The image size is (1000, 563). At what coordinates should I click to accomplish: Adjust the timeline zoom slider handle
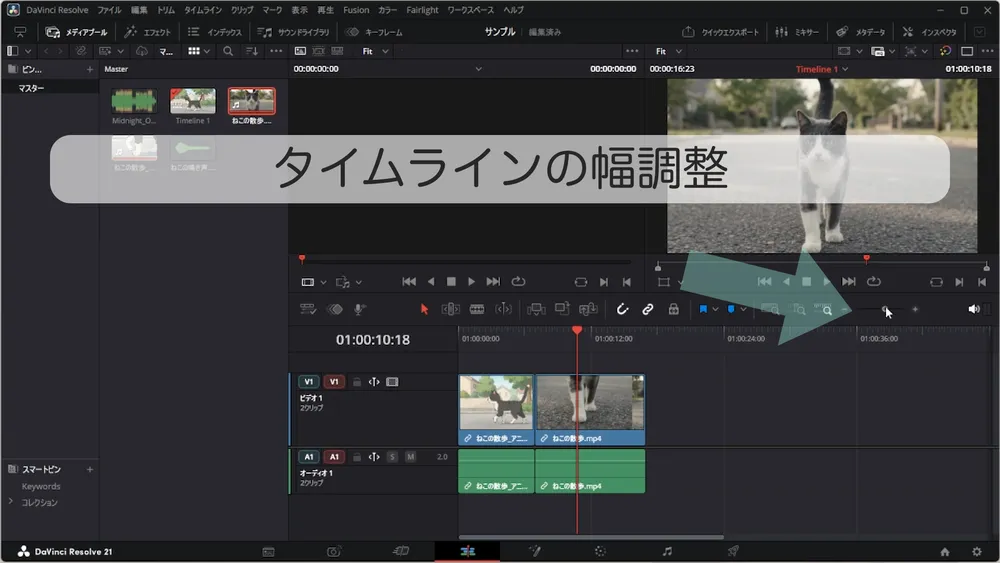pyautogui.click(x=885, y=309)
